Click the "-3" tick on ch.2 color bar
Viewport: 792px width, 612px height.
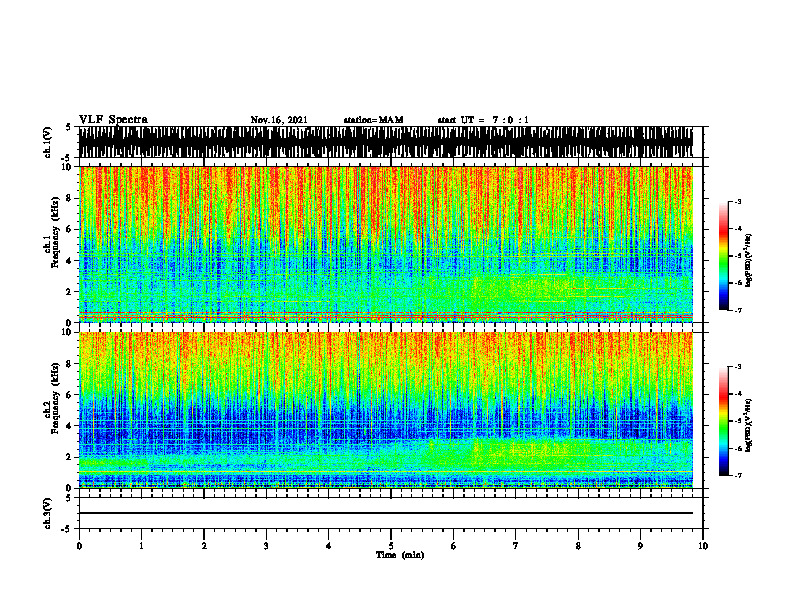pyautogui.click(x=737, y=367)
